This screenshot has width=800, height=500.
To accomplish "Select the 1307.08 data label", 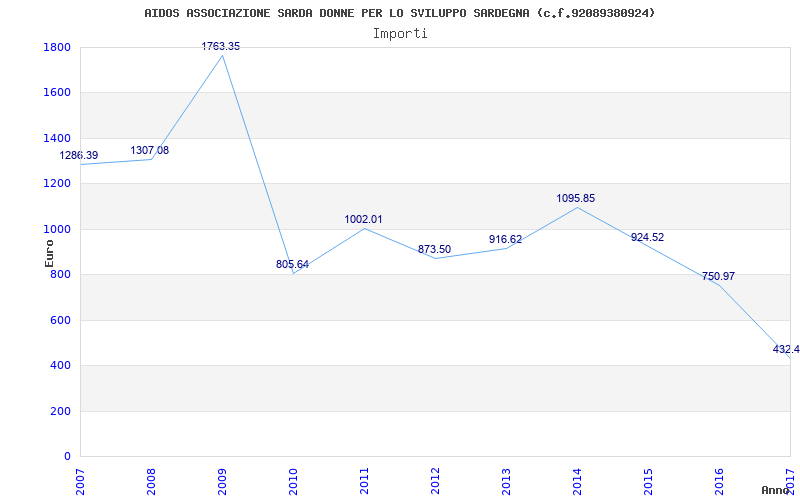I will 149,151.
